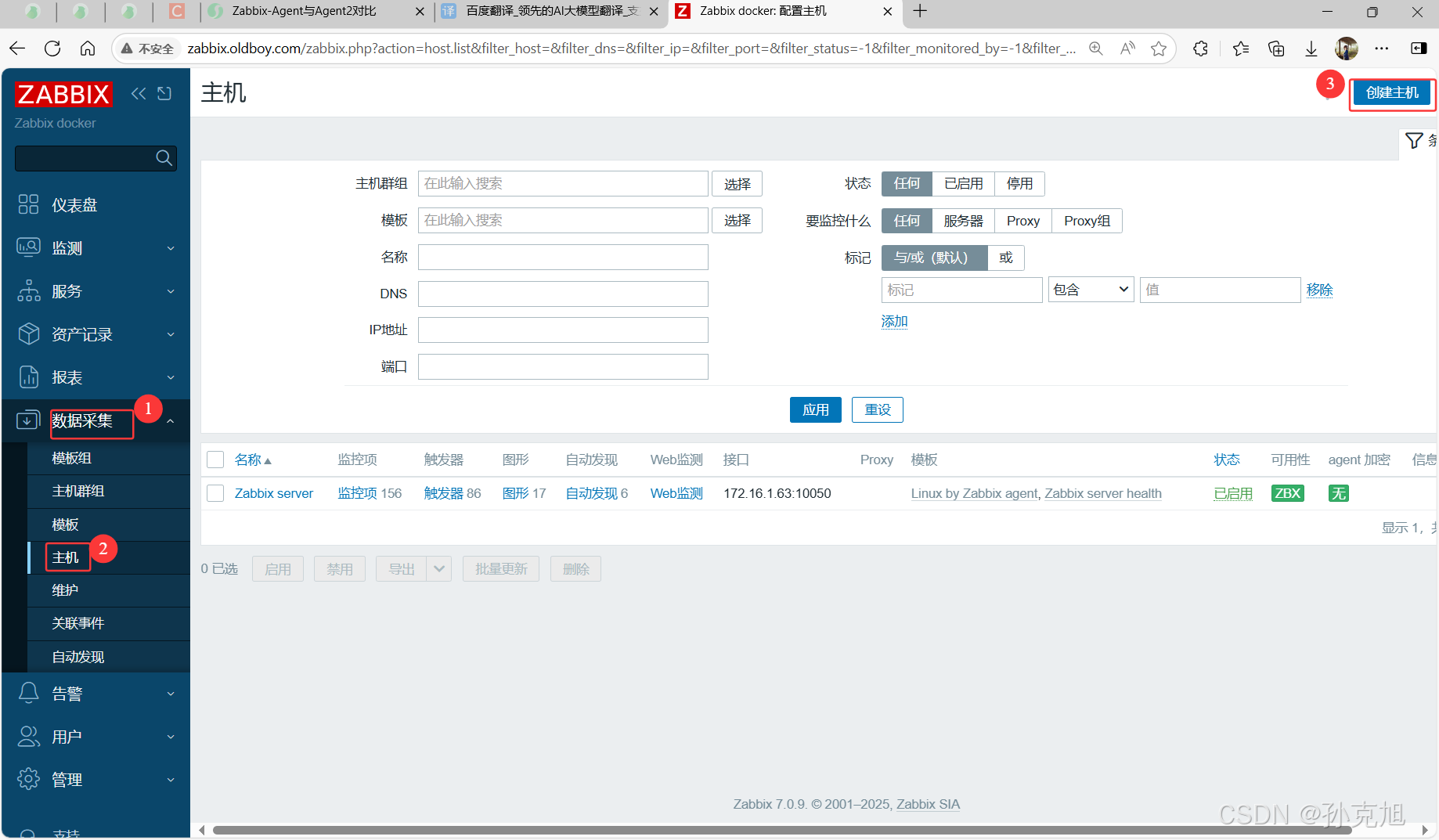Viewport: 1439px width, 840px height.
Task: Click the sidebar hide toggle icon
Action: click(x=164, y=94)
